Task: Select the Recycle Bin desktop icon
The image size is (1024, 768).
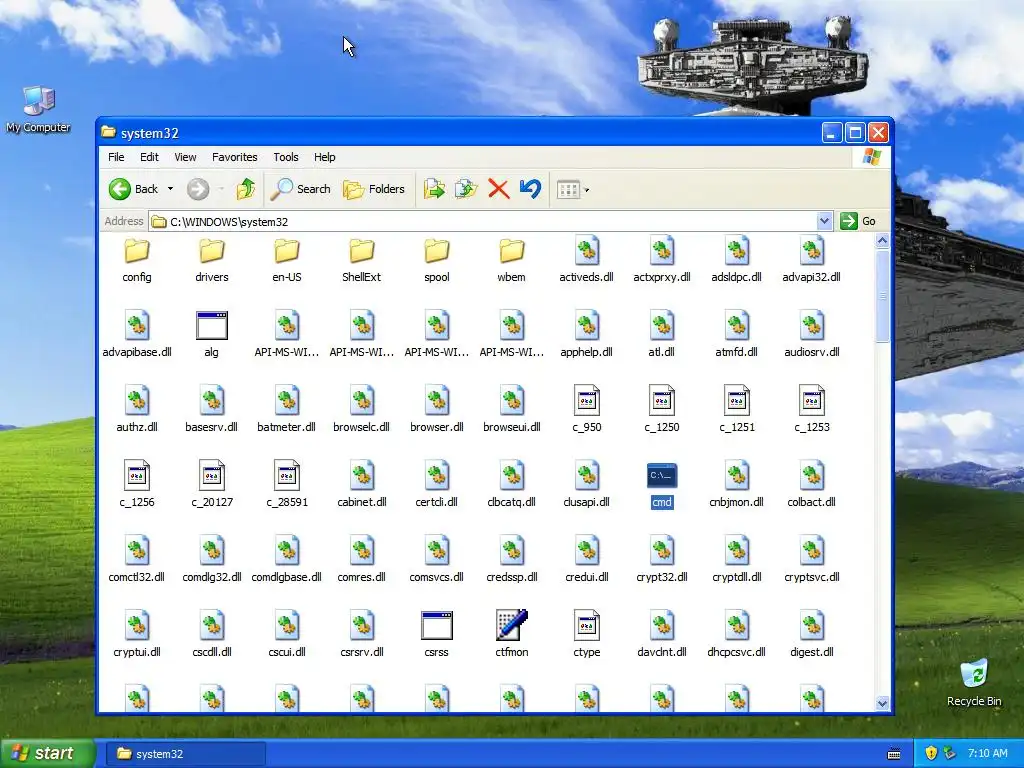Action: pyautogui.click(x=974, y=683)
